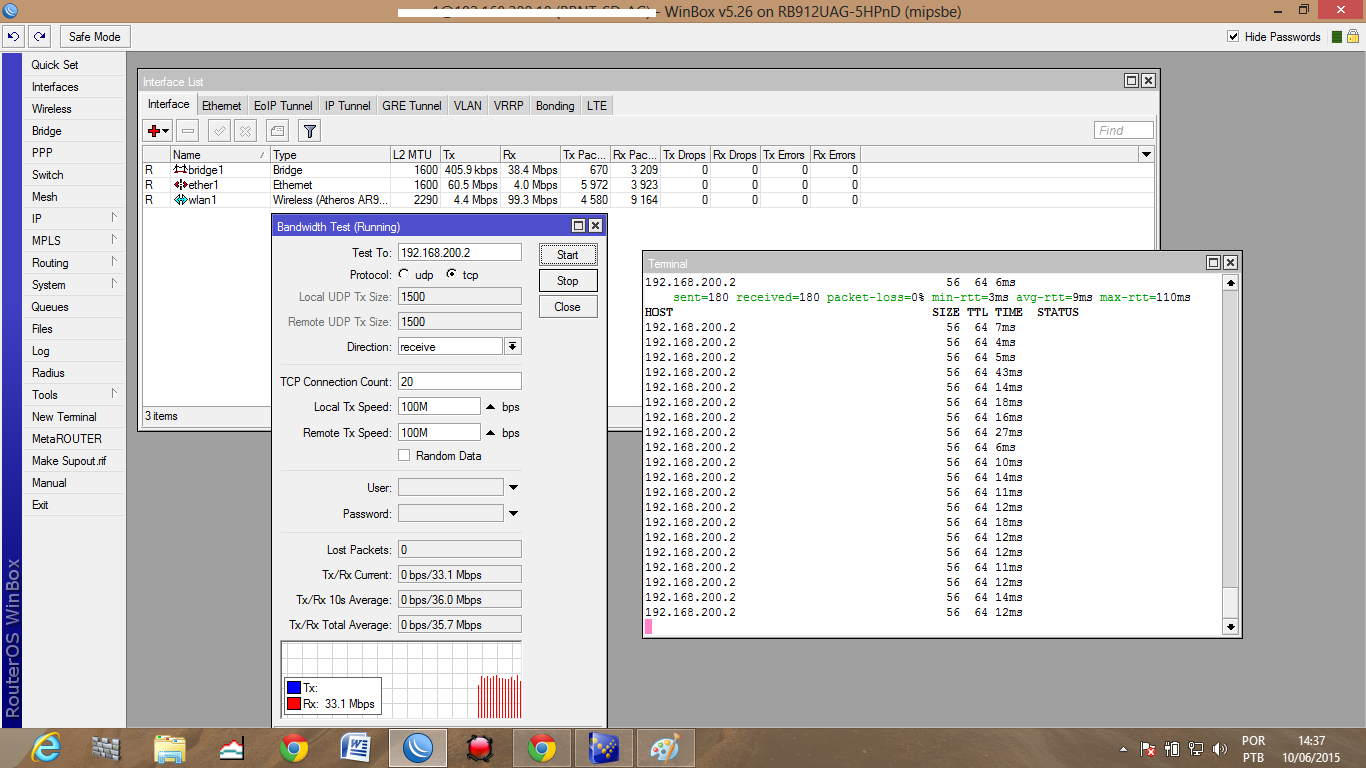Click the Remove minus icon

187,131
